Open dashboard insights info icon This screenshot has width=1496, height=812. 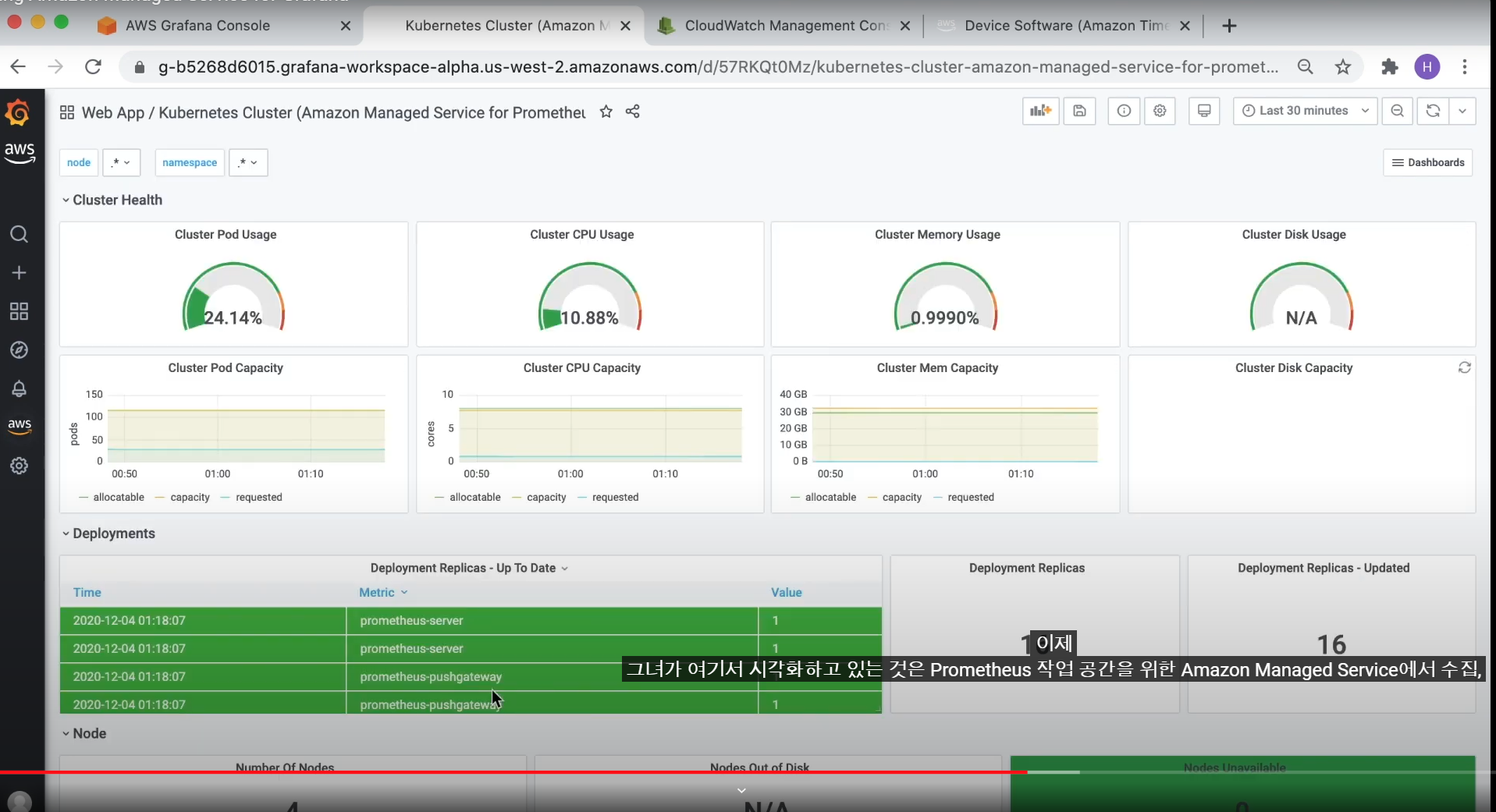point(1124,111)
